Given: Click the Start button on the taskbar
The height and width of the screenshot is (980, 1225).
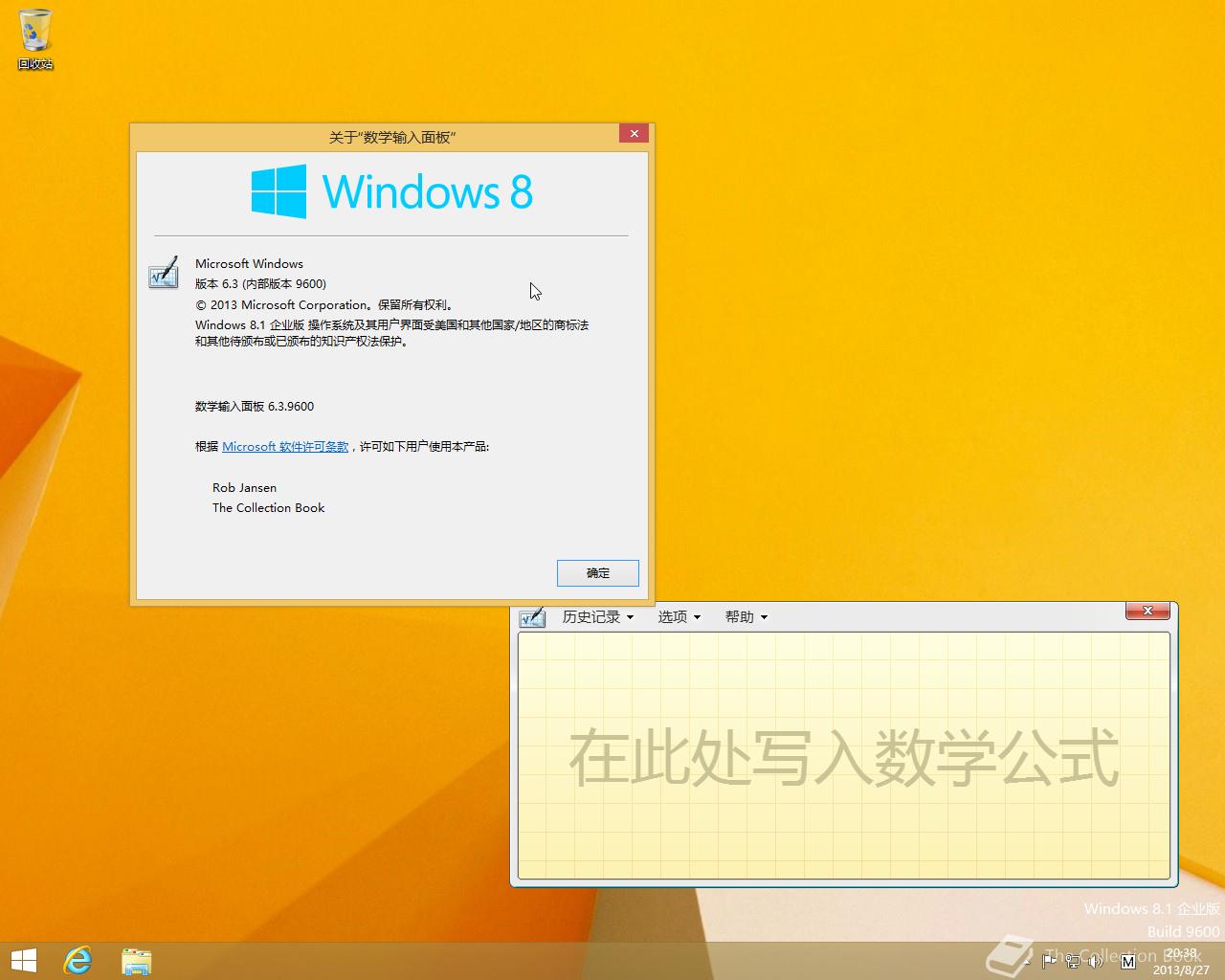Looking at the screenshot, I should [23, 961].
